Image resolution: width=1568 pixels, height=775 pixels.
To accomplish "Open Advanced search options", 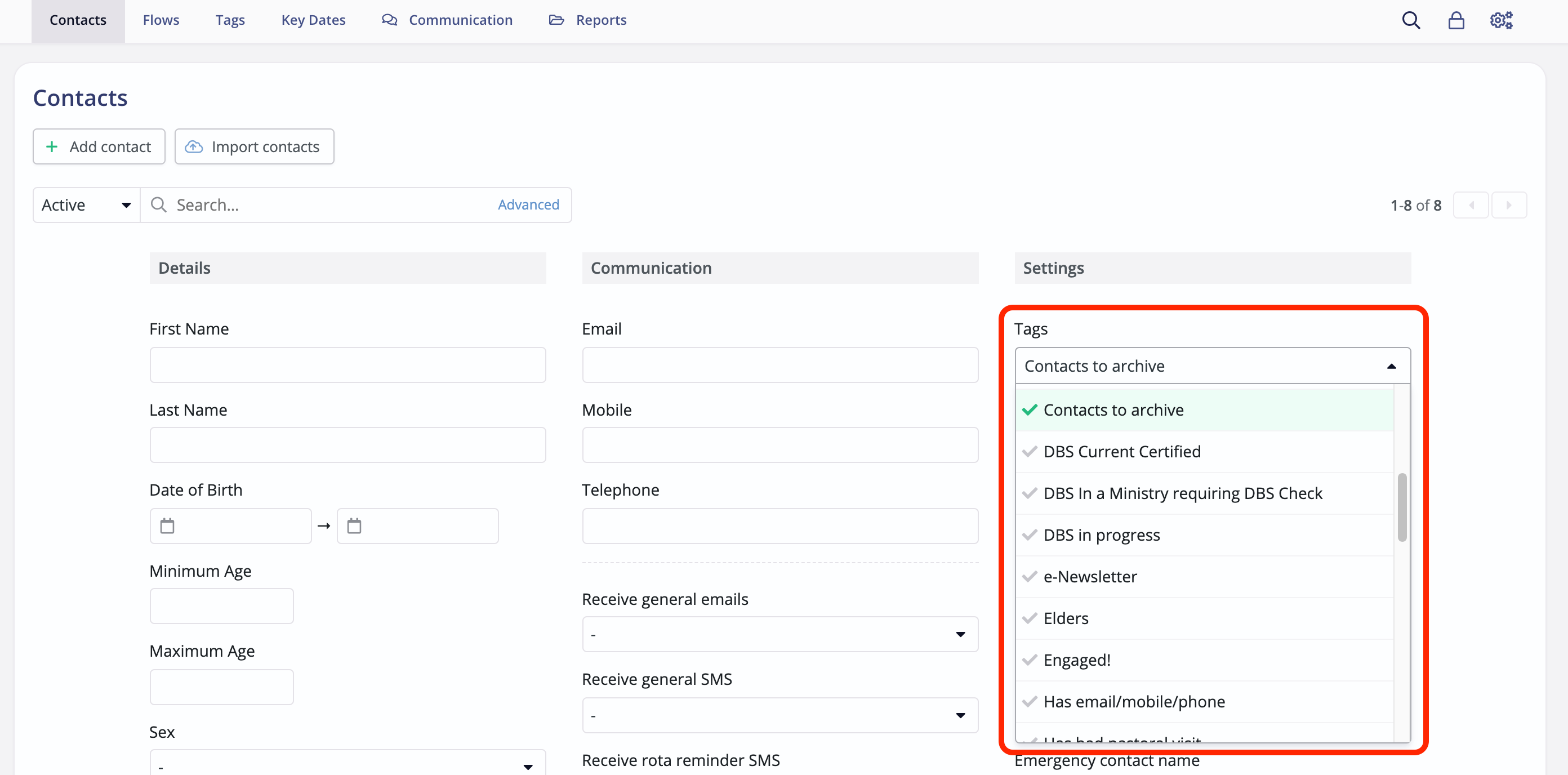I will coord(528,204).
